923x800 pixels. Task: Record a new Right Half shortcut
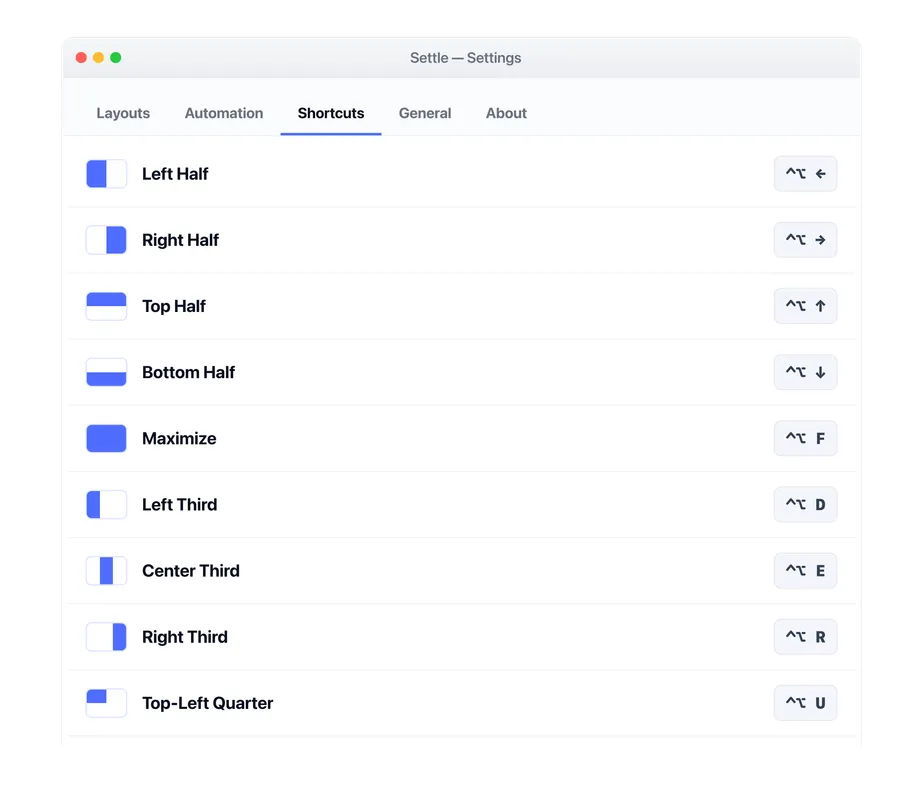pyautogui.click(x=805, y=240)
